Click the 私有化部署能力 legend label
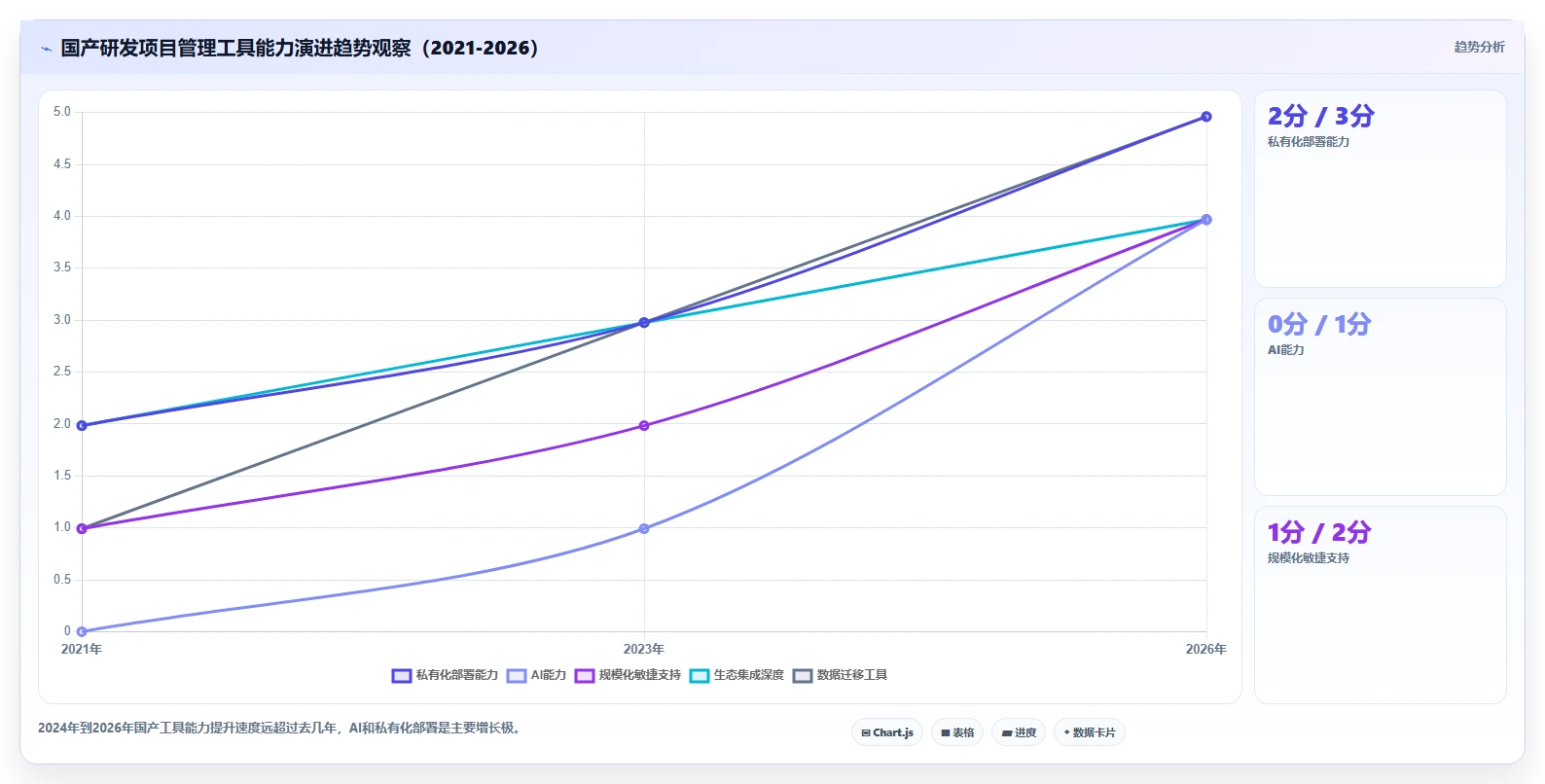The width and height of the screenshot is (1545, 784). tap(457, 675)
